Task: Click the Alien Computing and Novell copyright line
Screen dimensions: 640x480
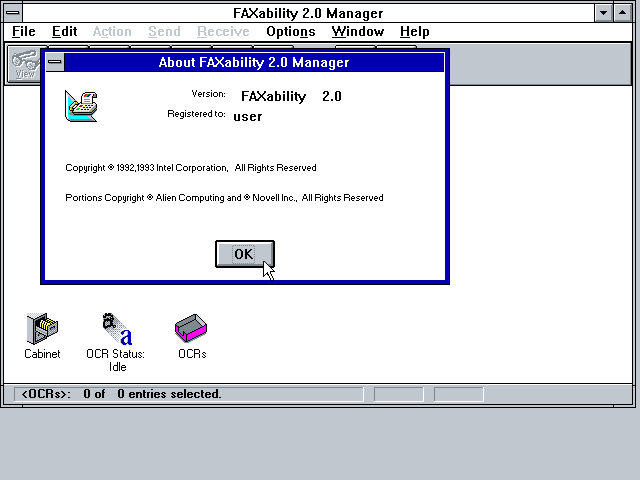Action: (x=224, y=198)
